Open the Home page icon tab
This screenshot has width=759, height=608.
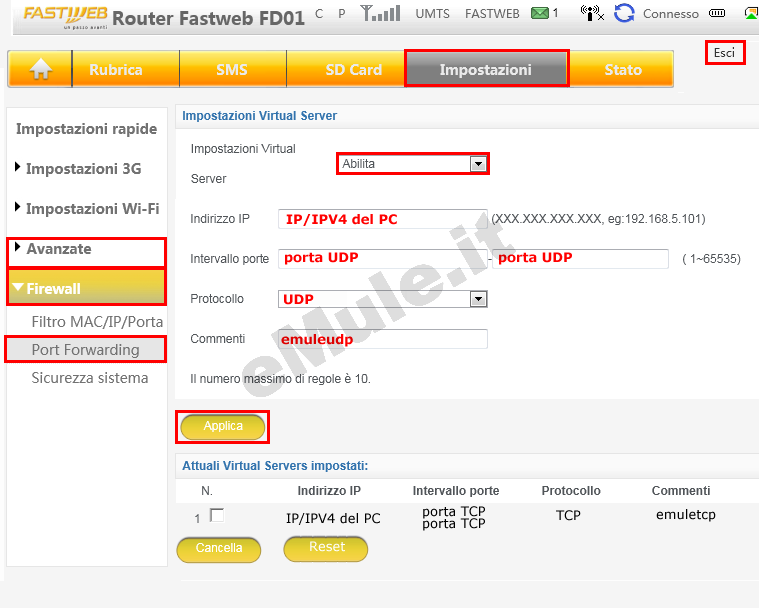pyautogui.click(x=41, y=69)
